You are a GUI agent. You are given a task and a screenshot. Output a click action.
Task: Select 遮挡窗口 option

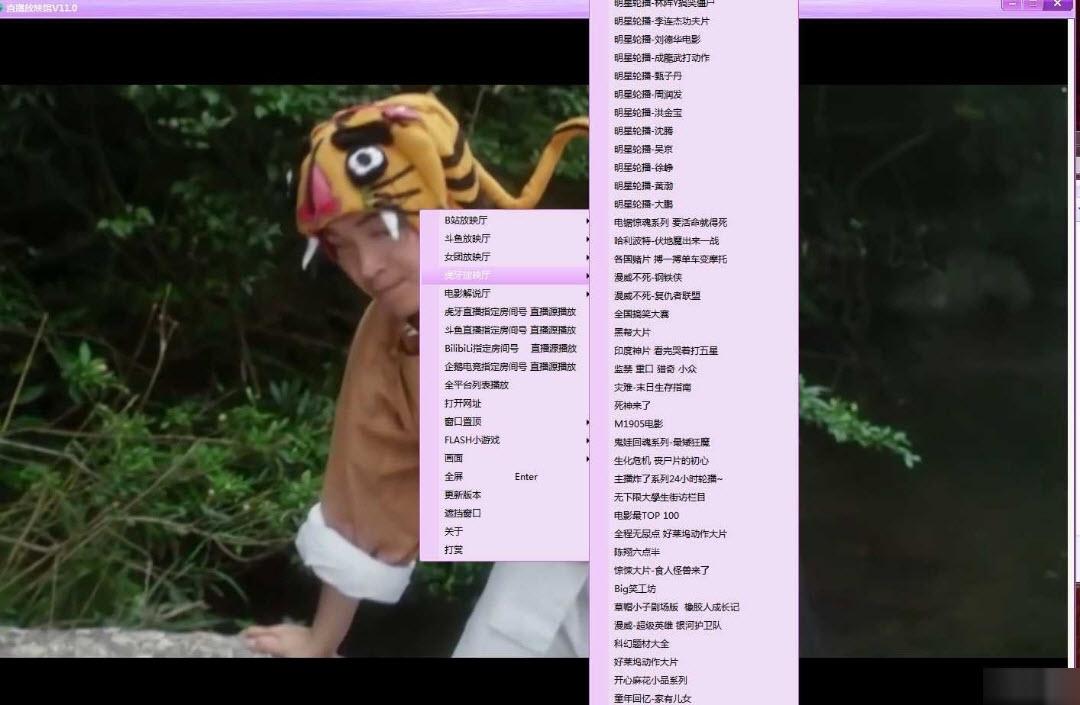click(x=505, y=513)
